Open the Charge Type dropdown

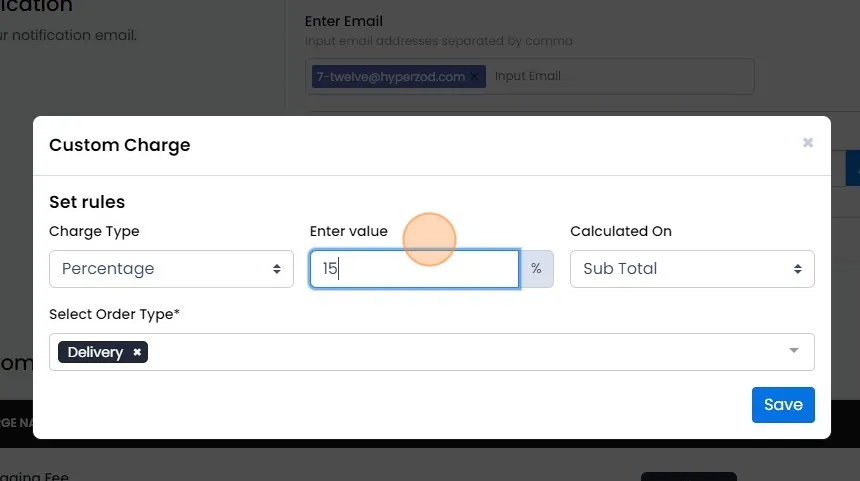click(171, 269)
